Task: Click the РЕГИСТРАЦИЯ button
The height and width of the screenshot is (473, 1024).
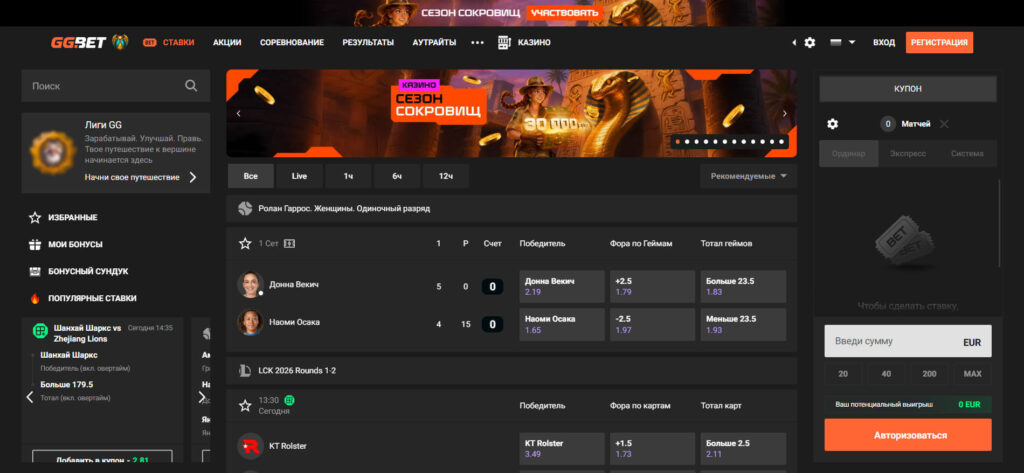Action: point(939,42)
